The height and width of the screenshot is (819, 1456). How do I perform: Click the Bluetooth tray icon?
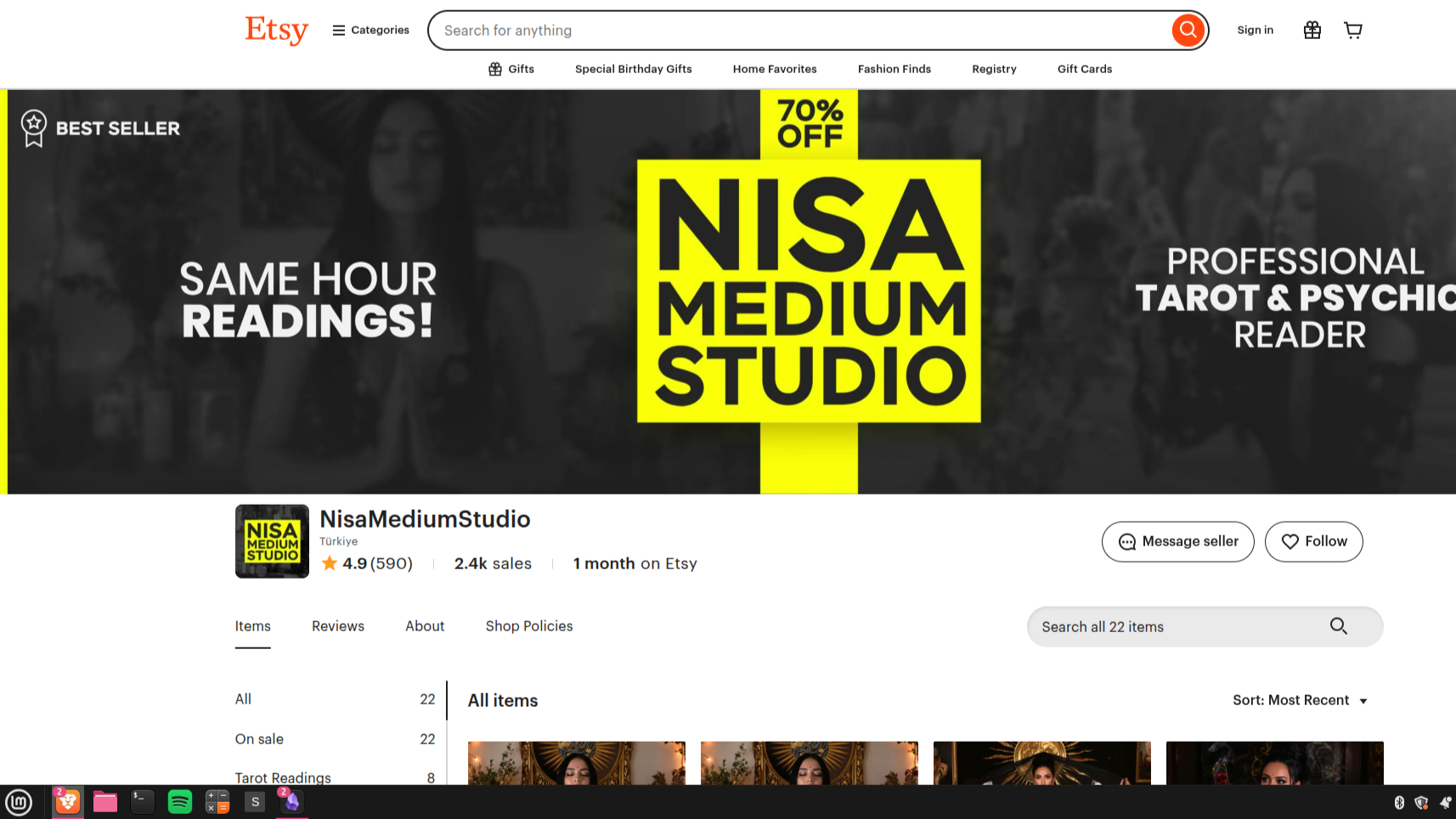click(1399, 802)
